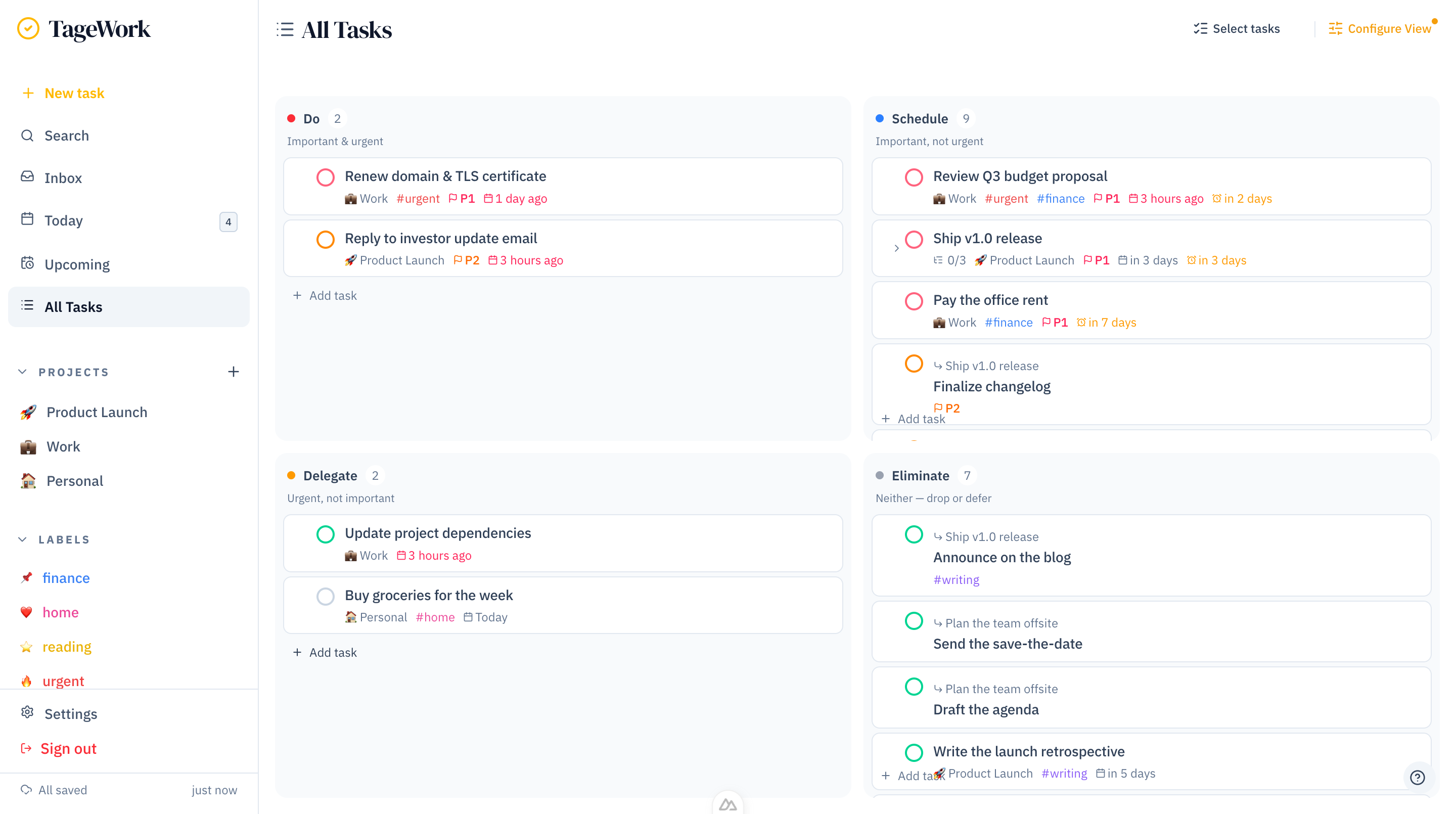Open the Today view
Screen dimensions: 1456x814
129,221
